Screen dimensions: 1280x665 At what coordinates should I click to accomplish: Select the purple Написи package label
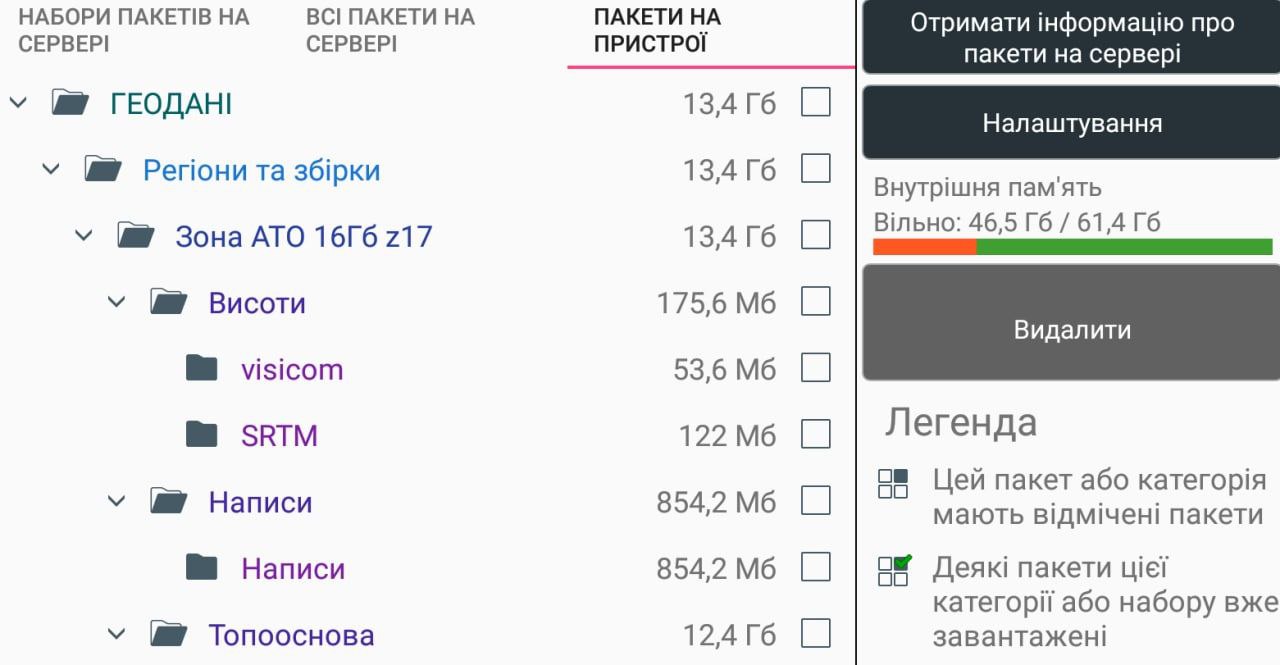tap(293, 569)
